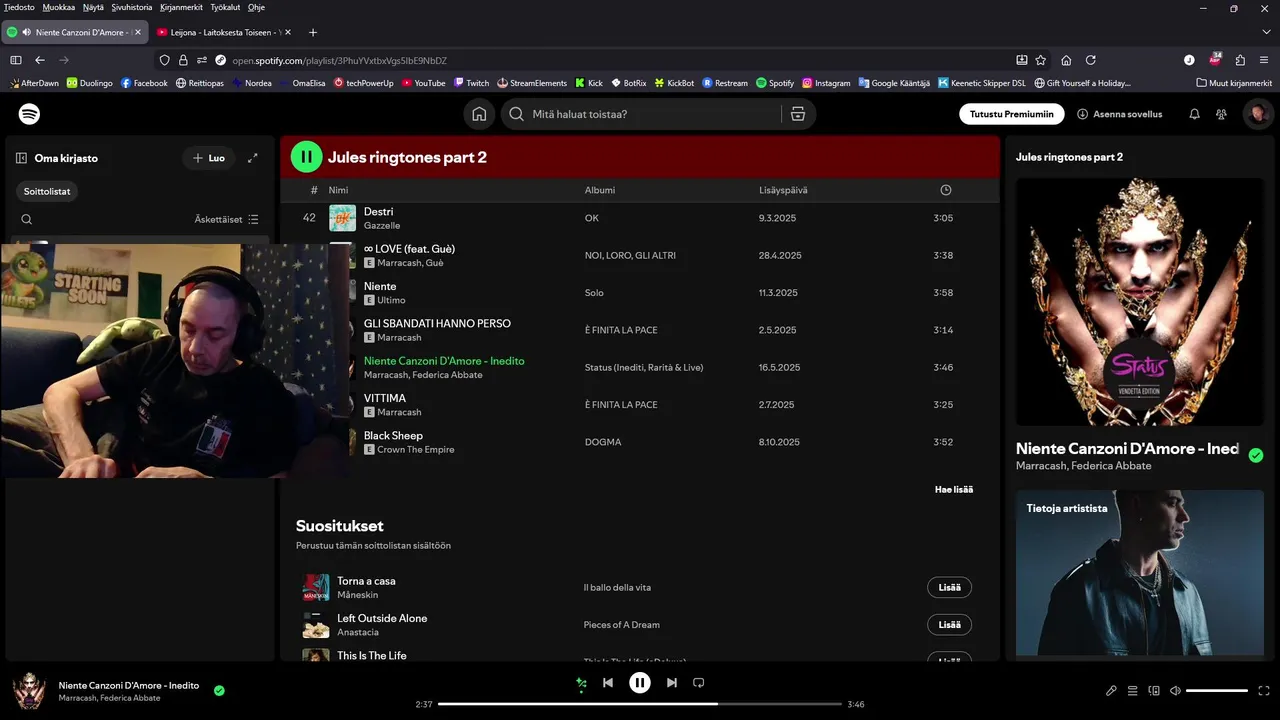Screen dimensions: 1280x720
Task: Switch to Leijona YouTube browser tab
Action: 223,32
